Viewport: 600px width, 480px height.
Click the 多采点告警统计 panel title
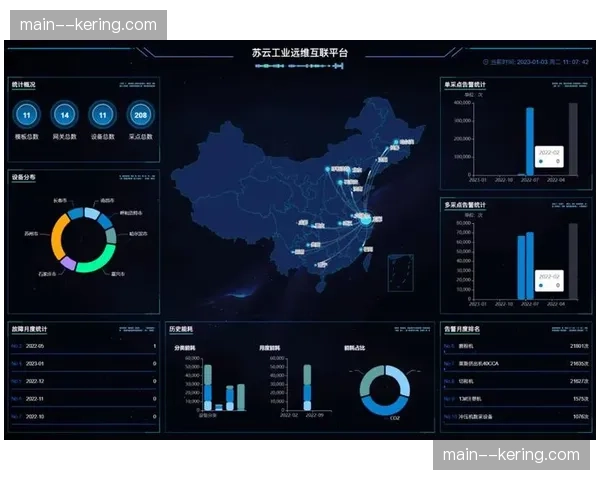click(x=465, y=205)
